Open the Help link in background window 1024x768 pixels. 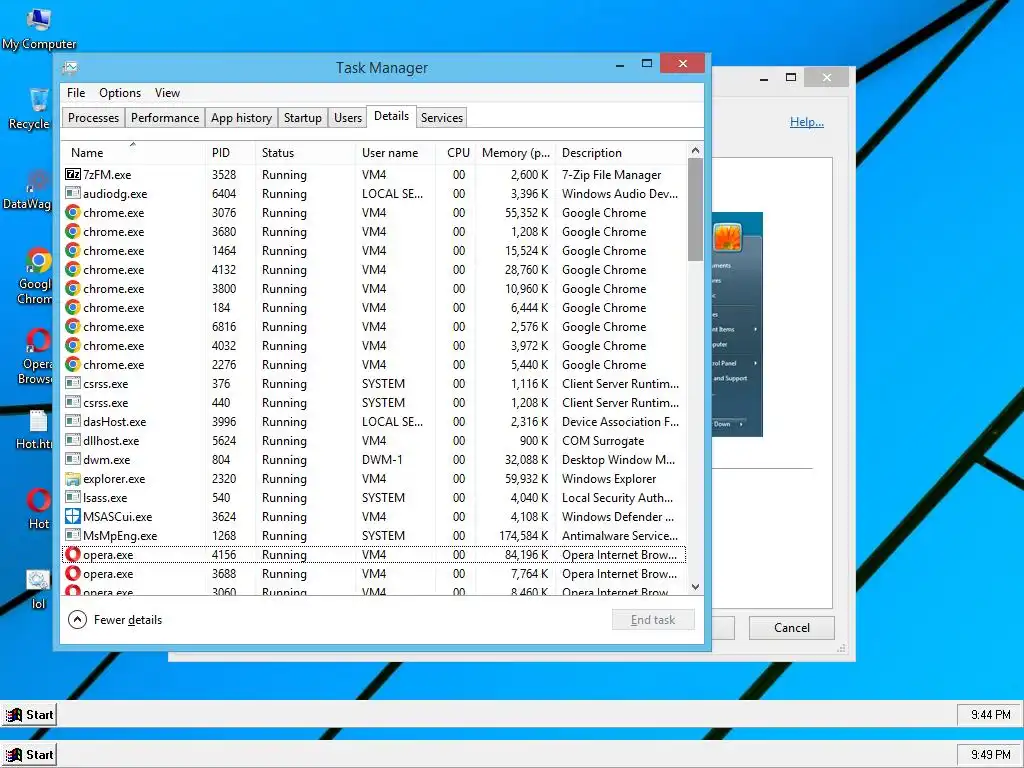(x=807, y=121)
